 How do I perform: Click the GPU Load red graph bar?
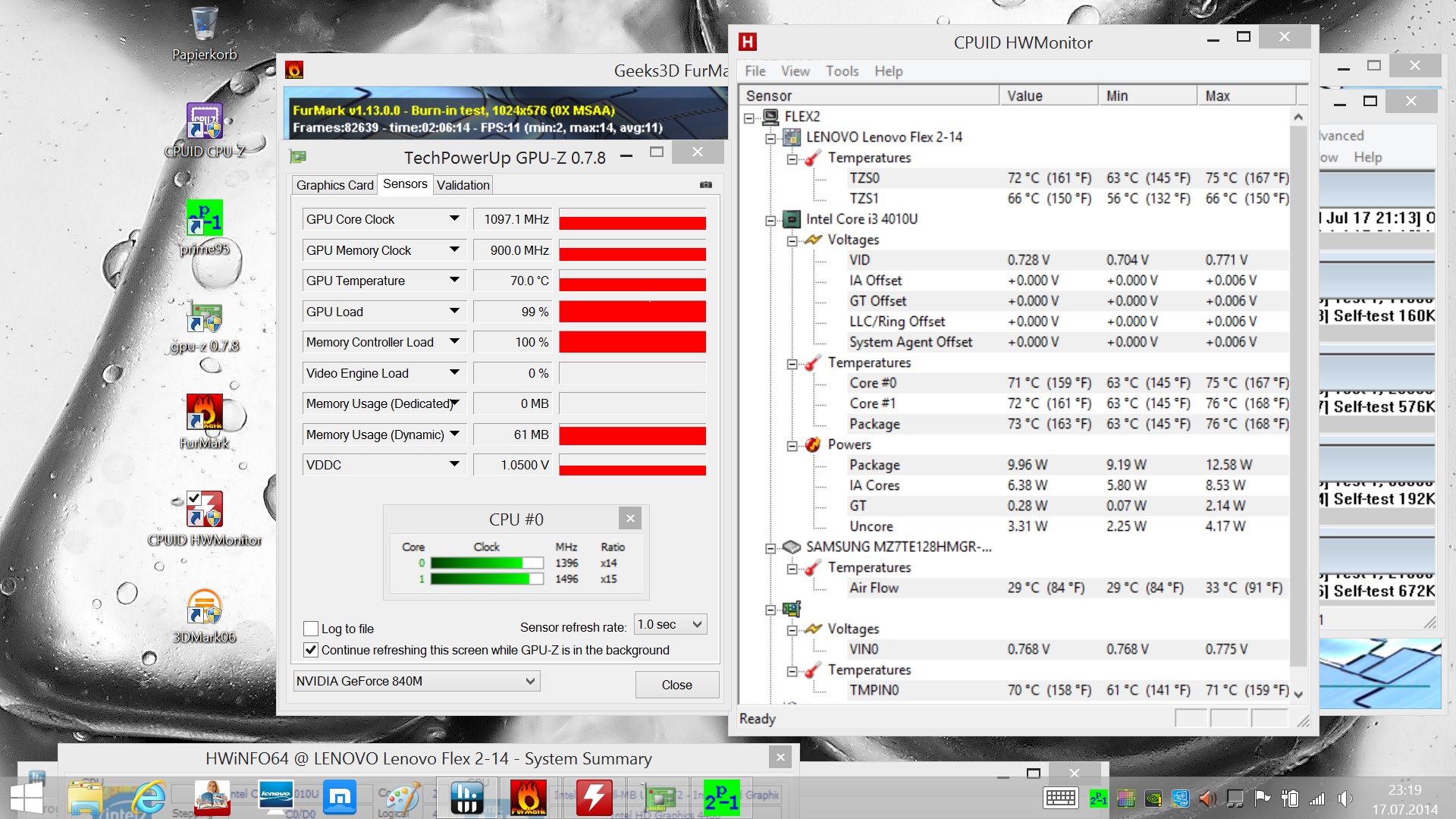(632, 312)
